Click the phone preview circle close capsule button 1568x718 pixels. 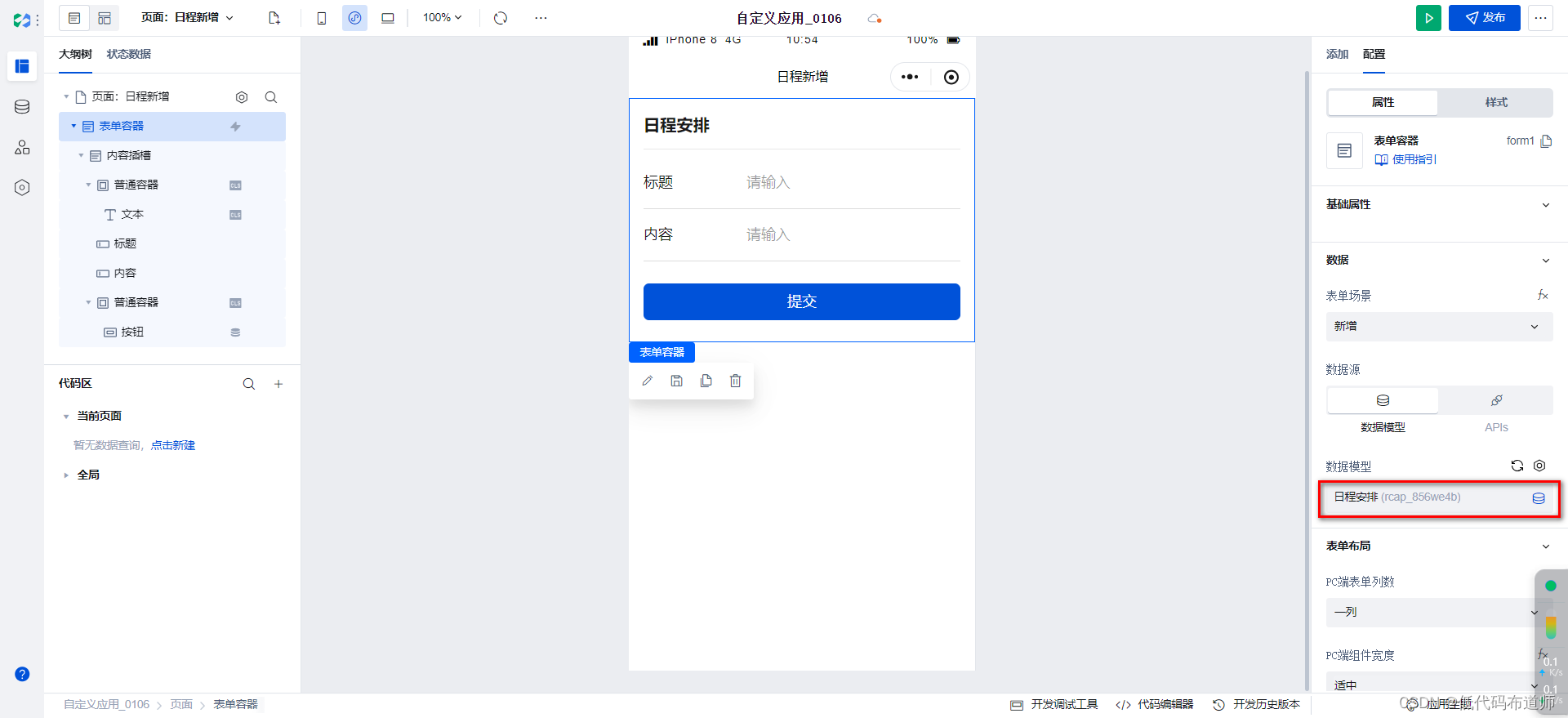tap(951, 77)
